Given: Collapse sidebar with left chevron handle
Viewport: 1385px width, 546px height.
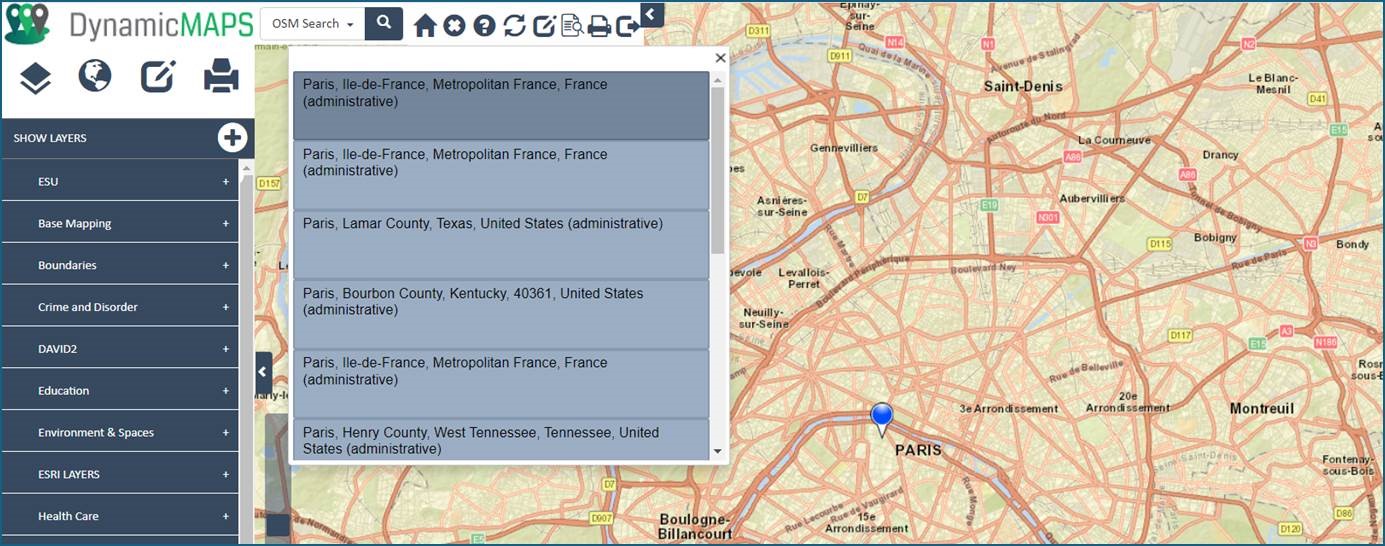Looking at the screenshot, I should (x=263, y=372).
